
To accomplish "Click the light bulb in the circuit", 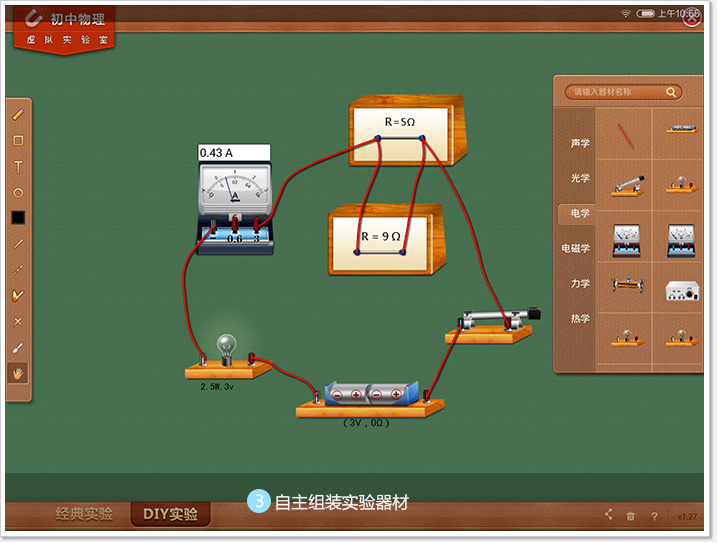I will point(227,349).
